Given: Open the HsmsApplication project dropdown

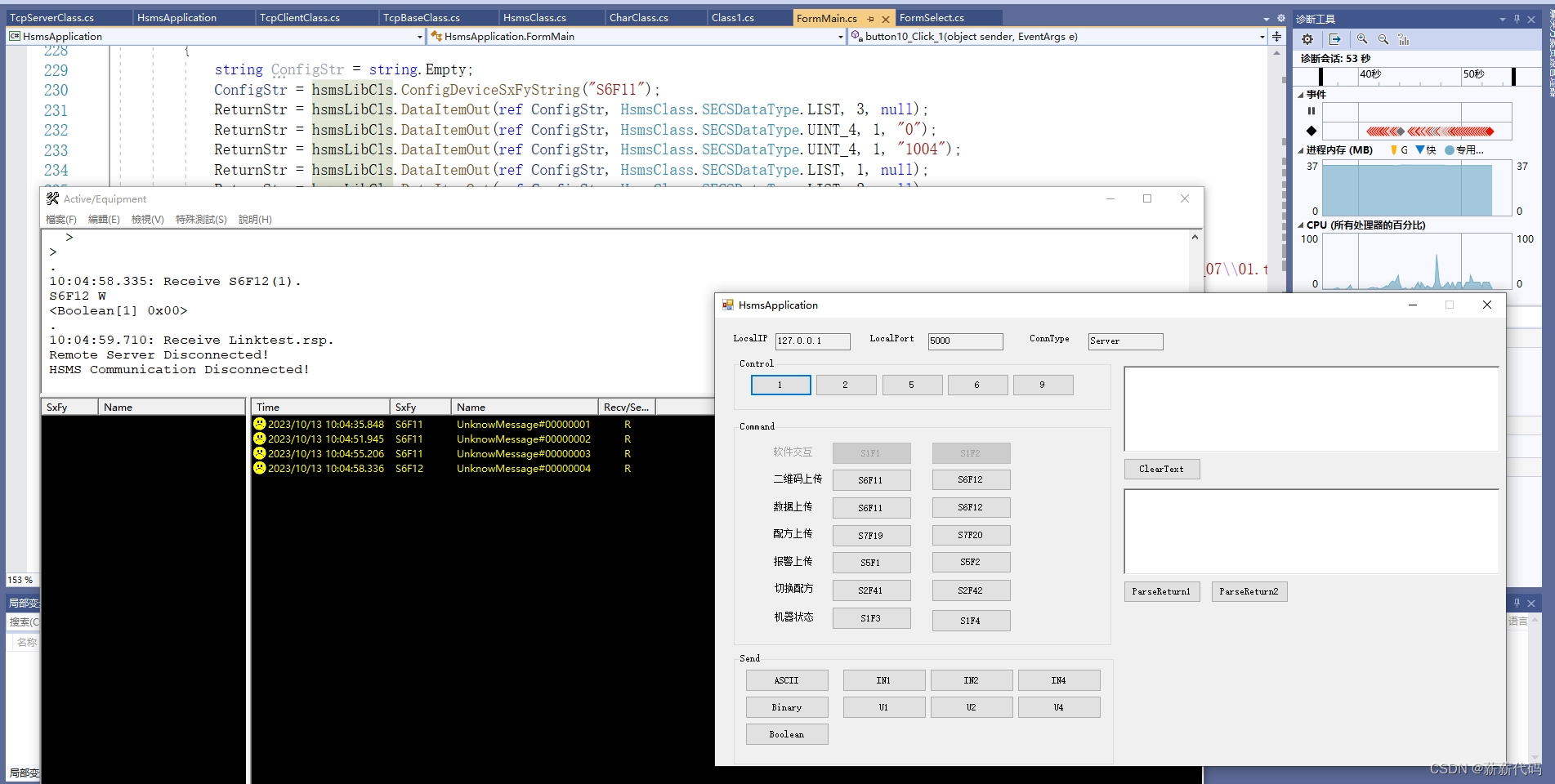Looking at the screenshot, I should click(x=420, y=37).
